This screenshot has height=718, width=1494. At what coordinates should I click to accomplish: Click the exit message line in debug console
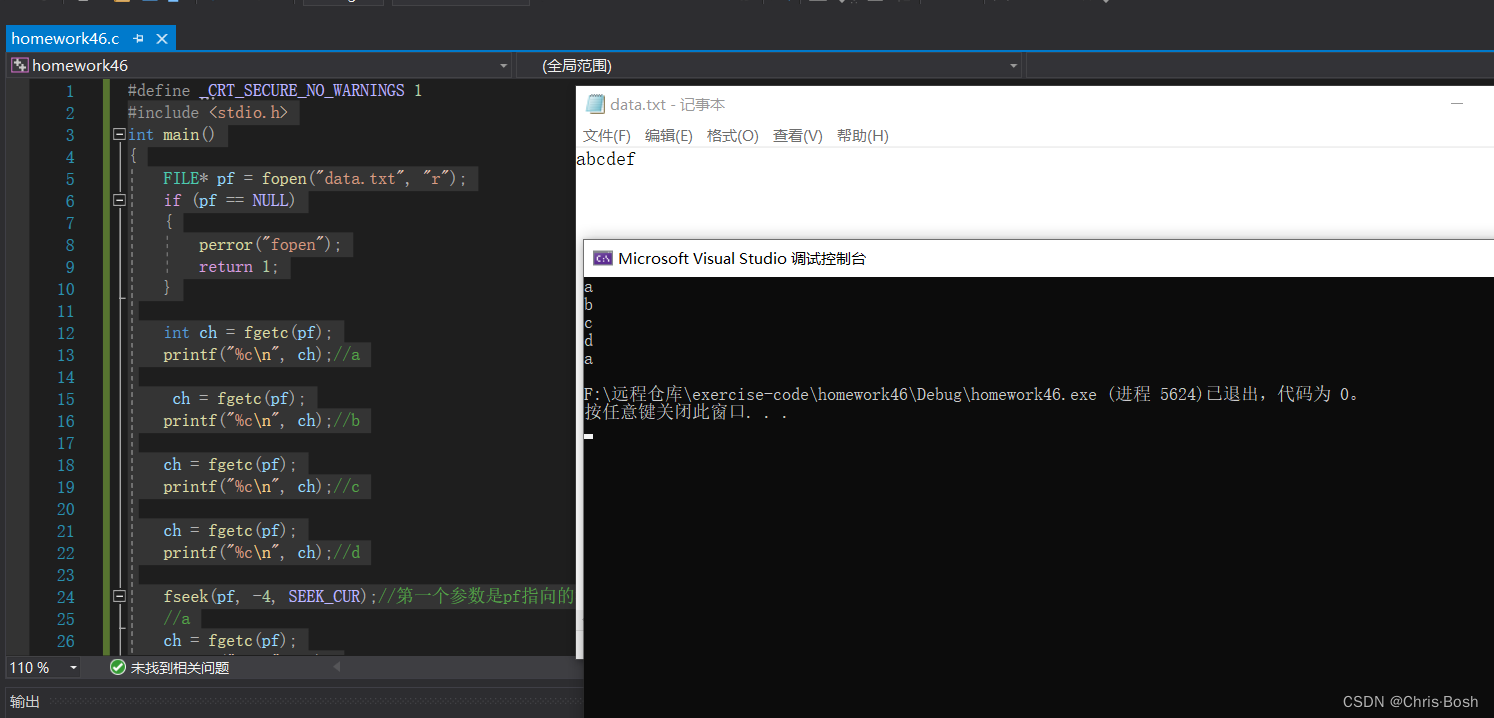point(973,394)
